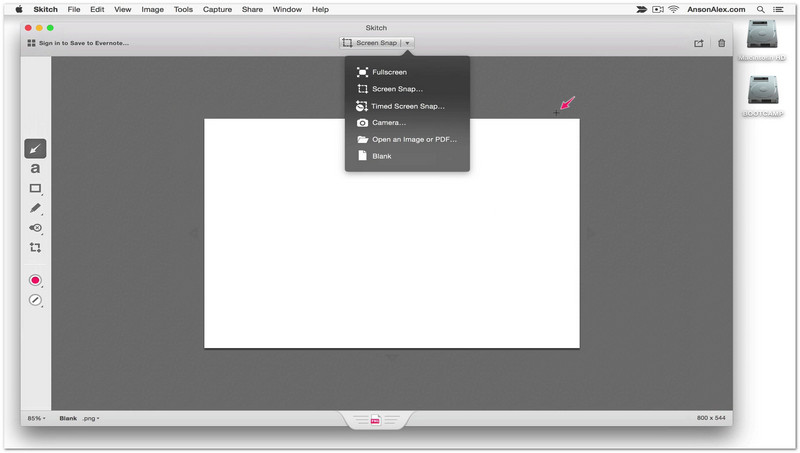Click the Blank file name field
Viewport: 800px width, 453px height.
[x=68, y=418]
